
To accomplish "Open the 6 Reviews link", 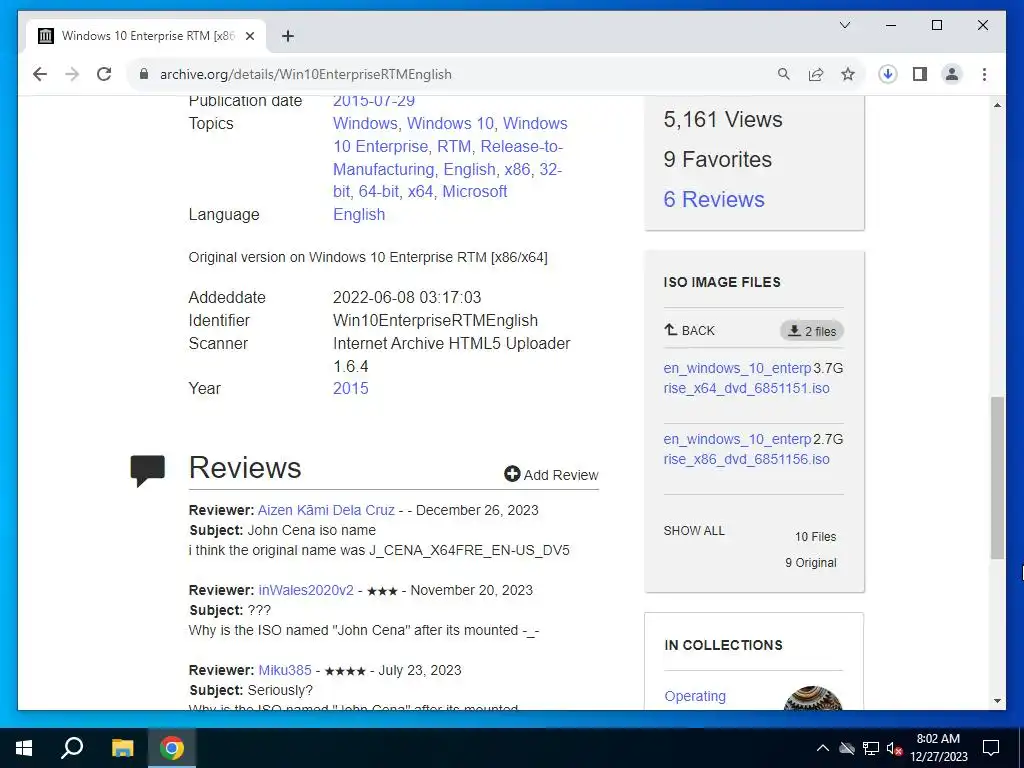I will [x=714, y=199].
